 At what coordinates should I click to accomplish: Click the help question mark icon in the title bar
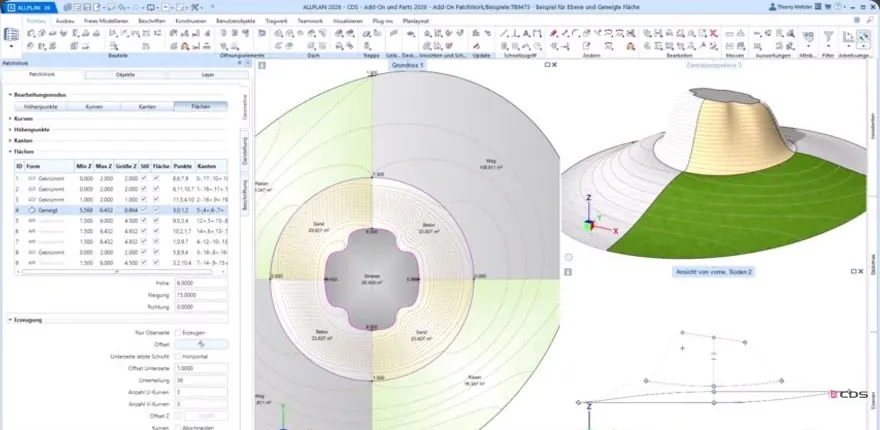pos(837,7)
